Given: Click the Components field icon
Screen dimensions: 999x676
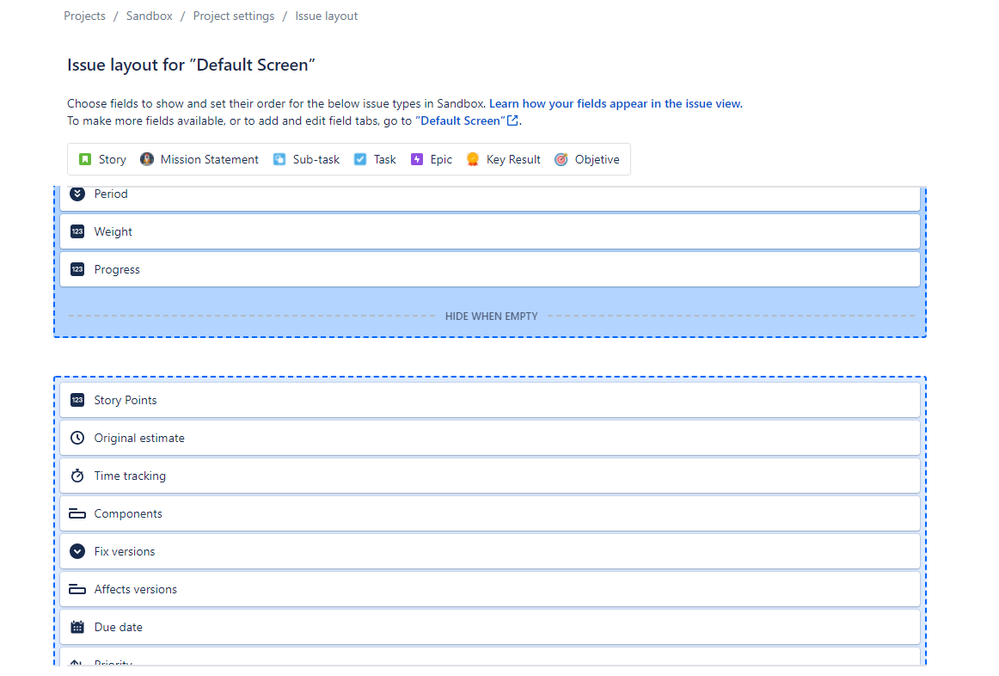Looking at the screenshot, I should [x=77, y=514].
